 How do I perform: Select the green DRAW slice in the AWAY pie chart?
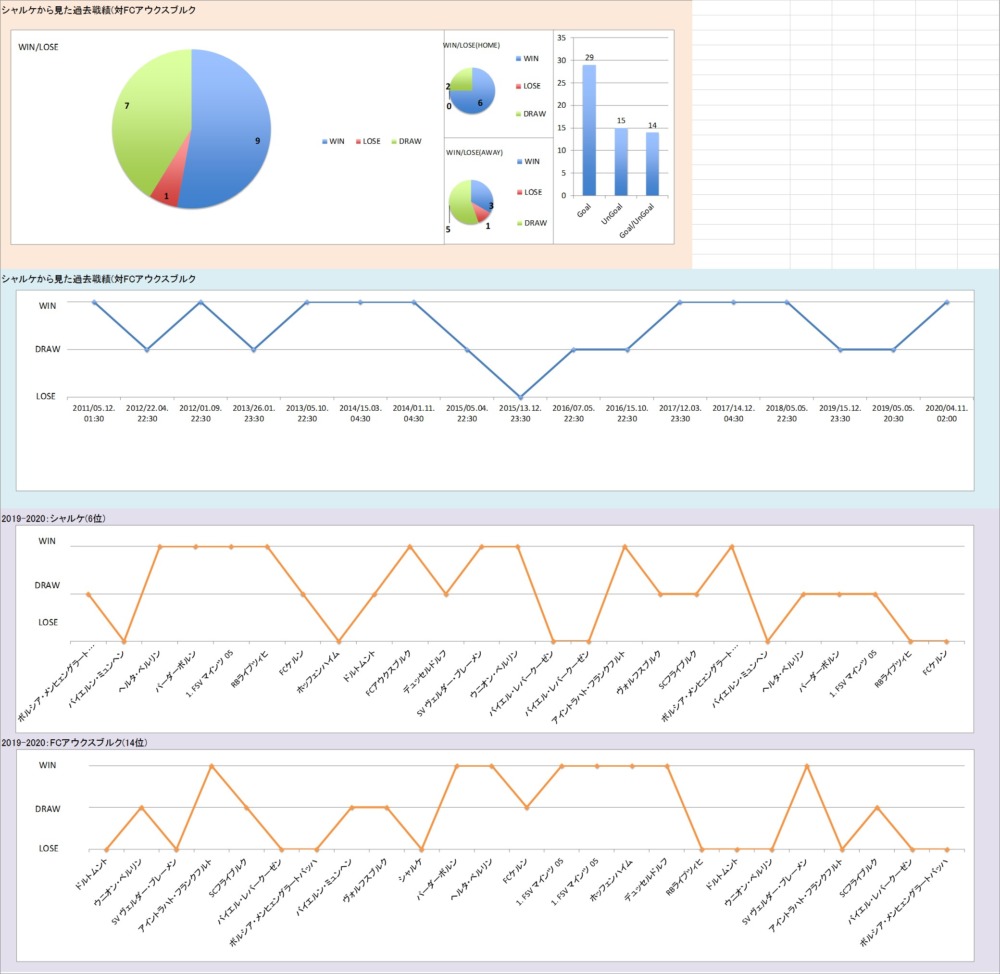pos(460,203)
